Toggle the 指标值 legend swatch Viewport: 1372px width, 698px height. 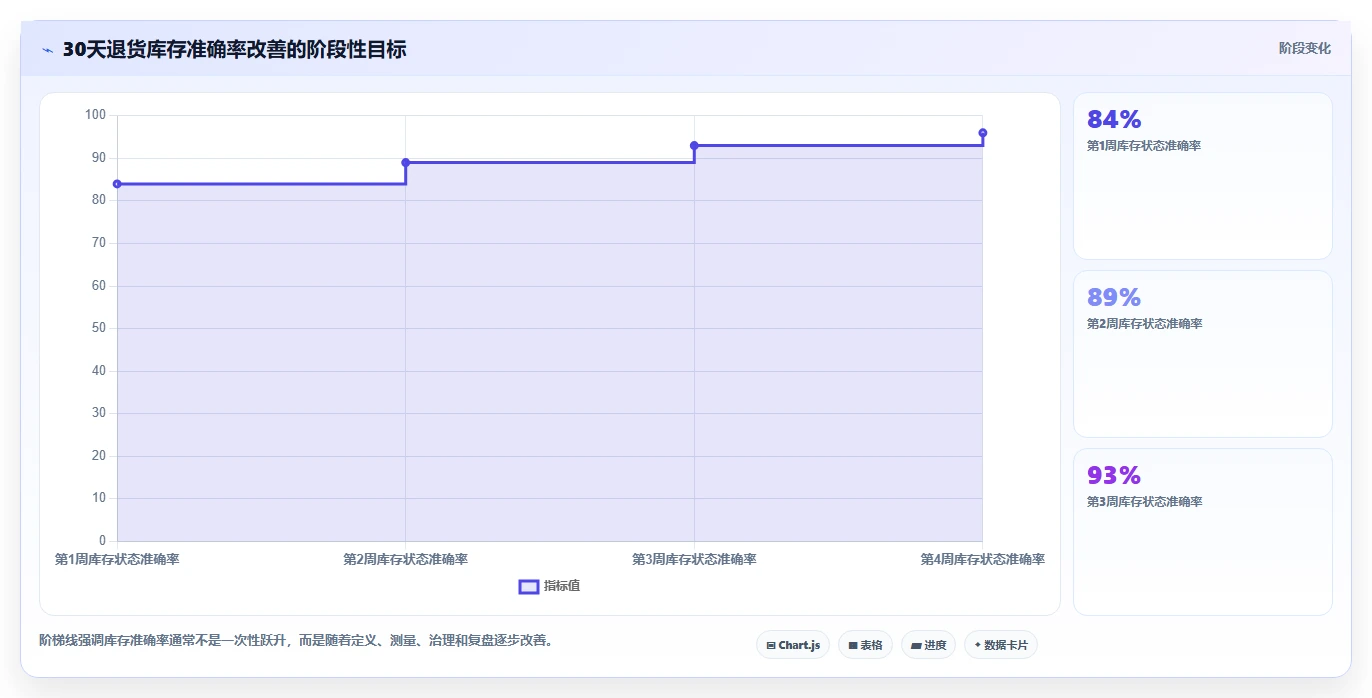tap(529, 586)
